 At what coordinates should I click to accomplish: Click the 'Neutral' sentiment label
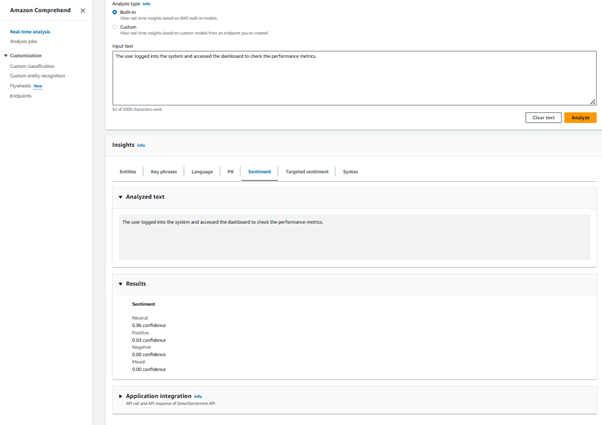[x=140, y=318]
